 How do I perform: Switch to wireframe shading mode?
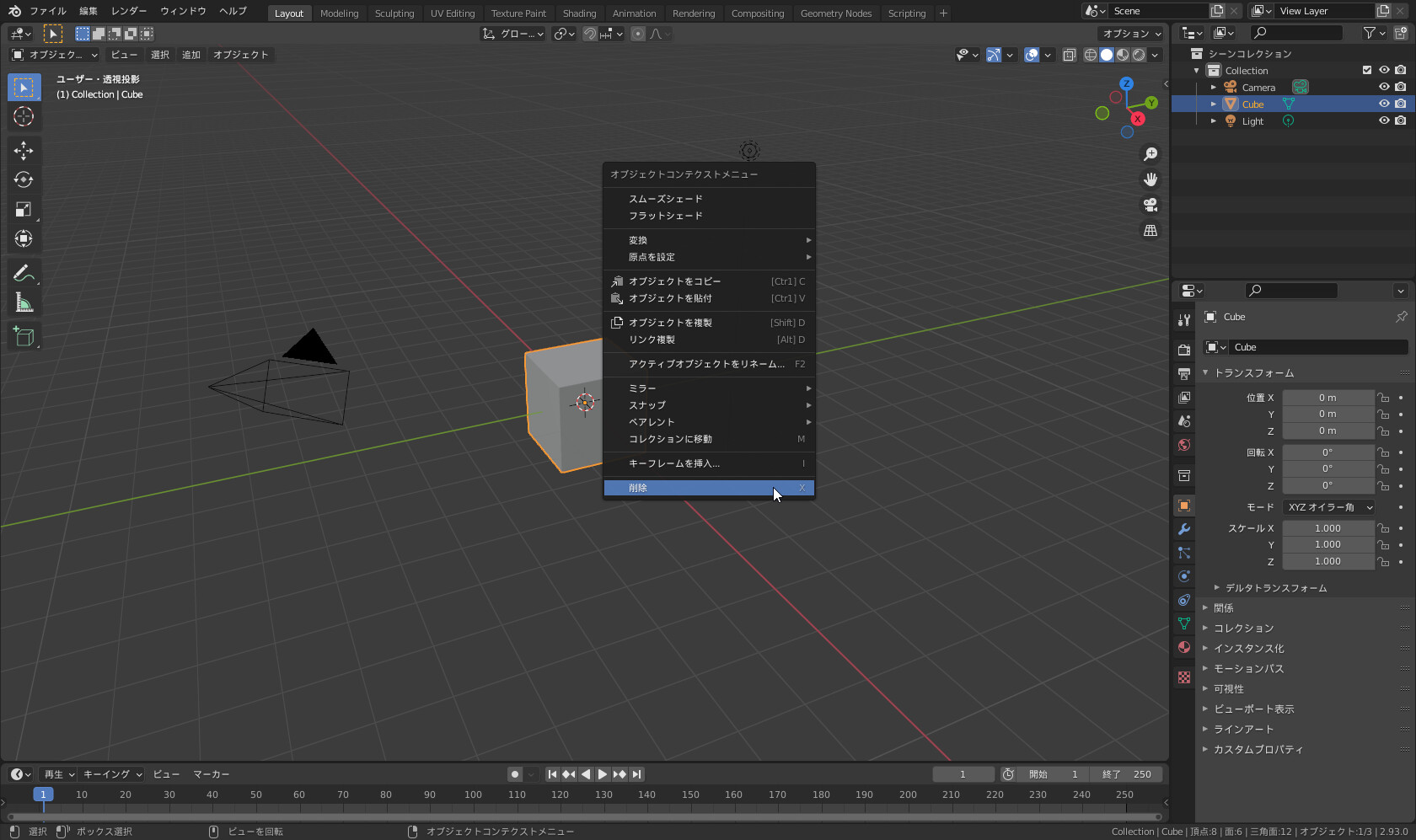[x=1091, y=55]
